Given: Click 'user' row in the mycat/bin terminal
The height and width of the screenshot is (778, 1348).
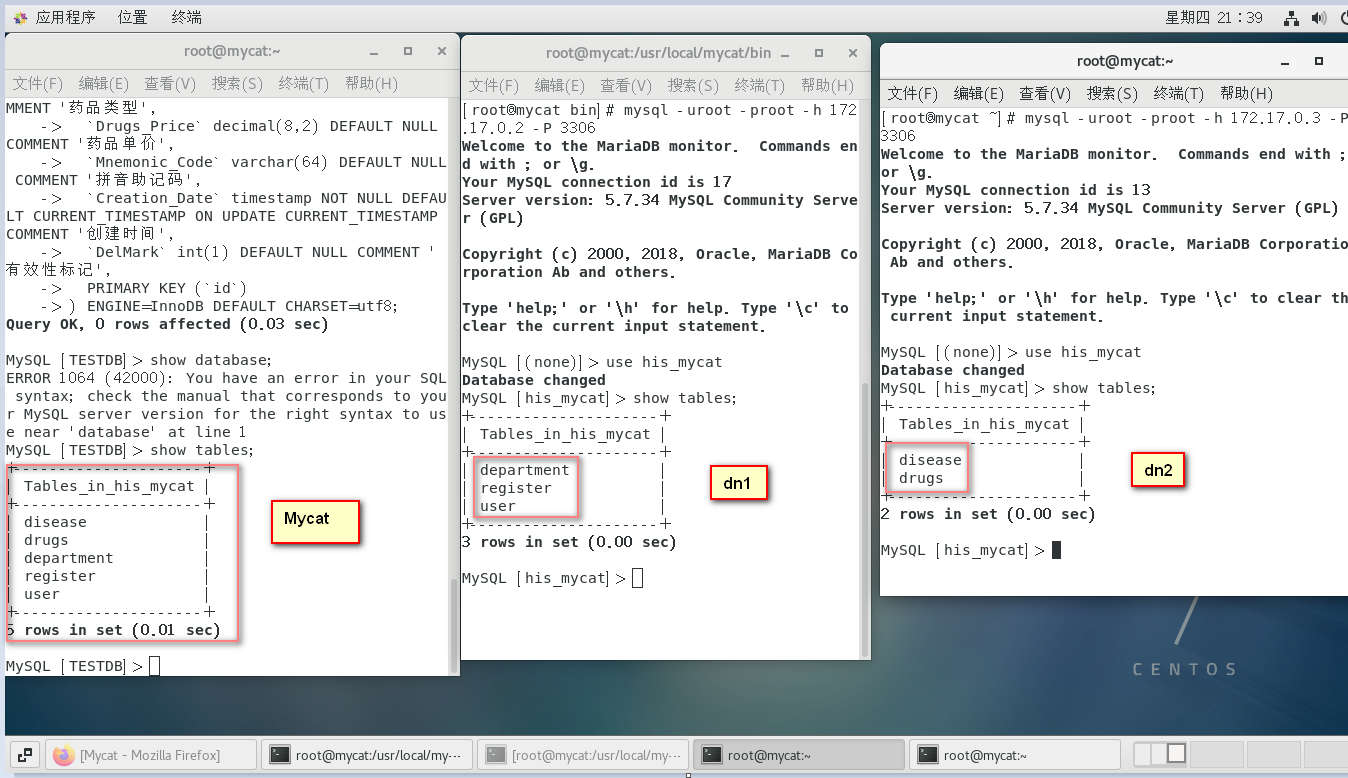Looking at the screenshot, I should coord(498,506).
